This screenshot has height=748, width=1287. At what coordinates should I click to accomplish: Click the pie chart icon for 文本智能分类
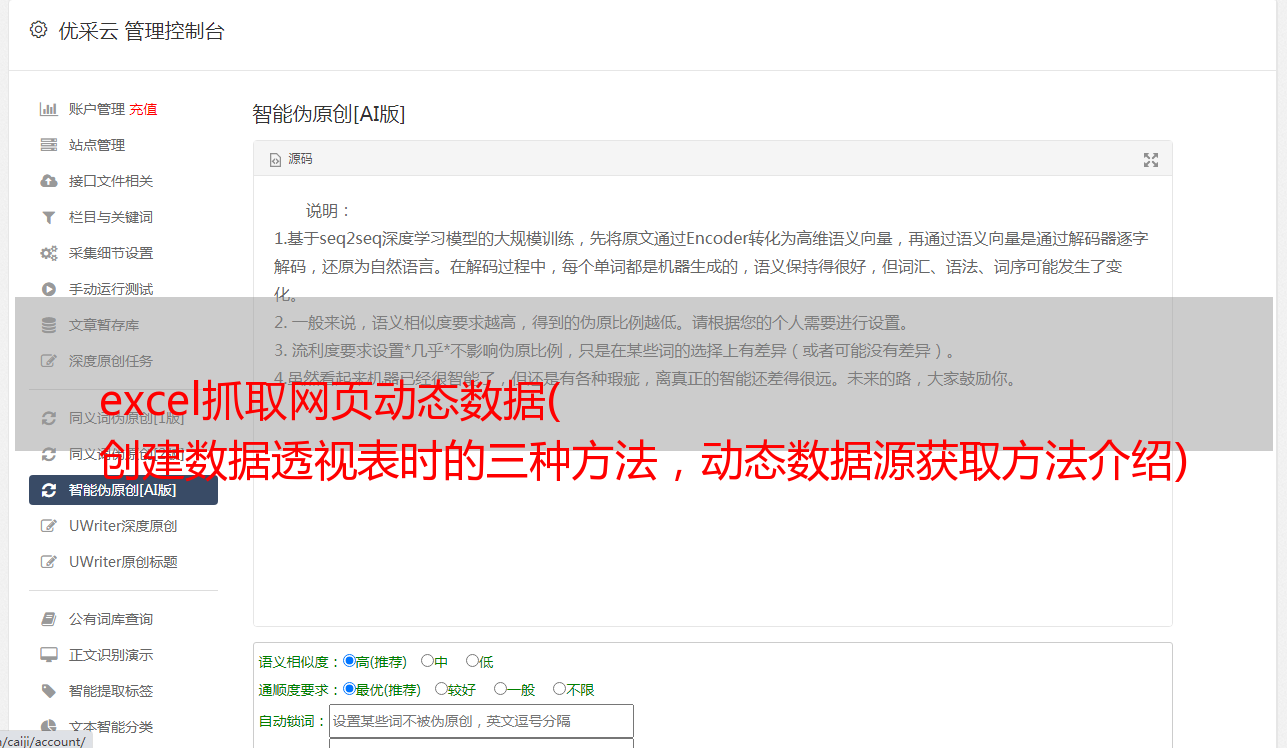click(48, 727)
